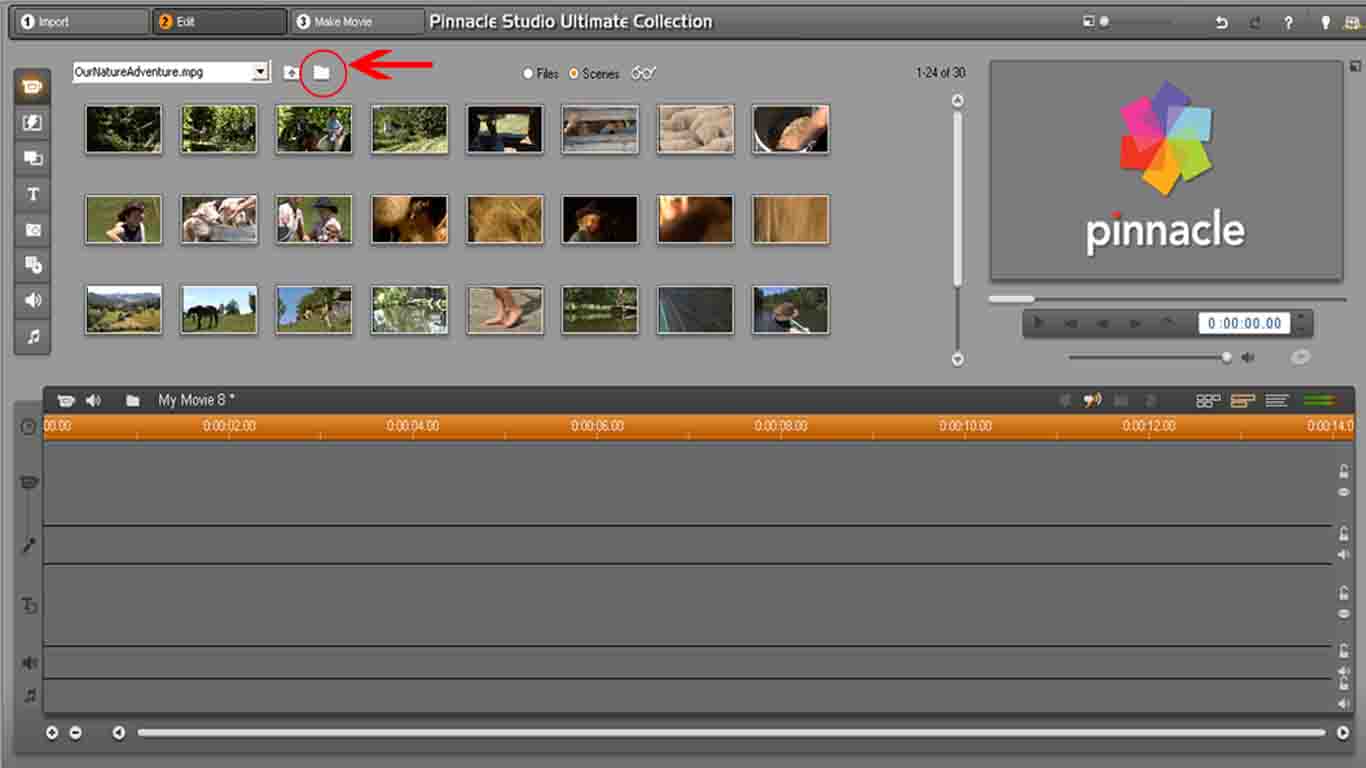Open the Music section in the album sidebar

coord(32,337)
